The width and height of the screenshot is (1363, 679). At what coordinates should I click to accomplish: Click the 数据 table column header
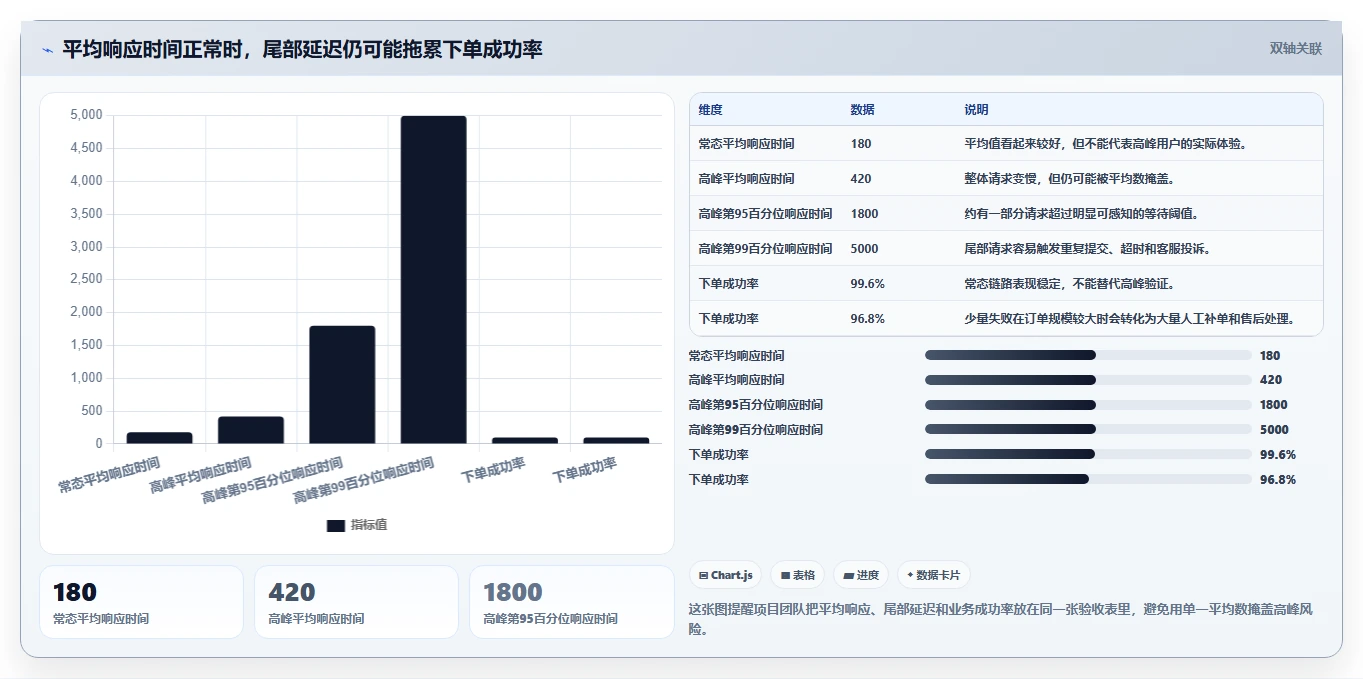862,110
